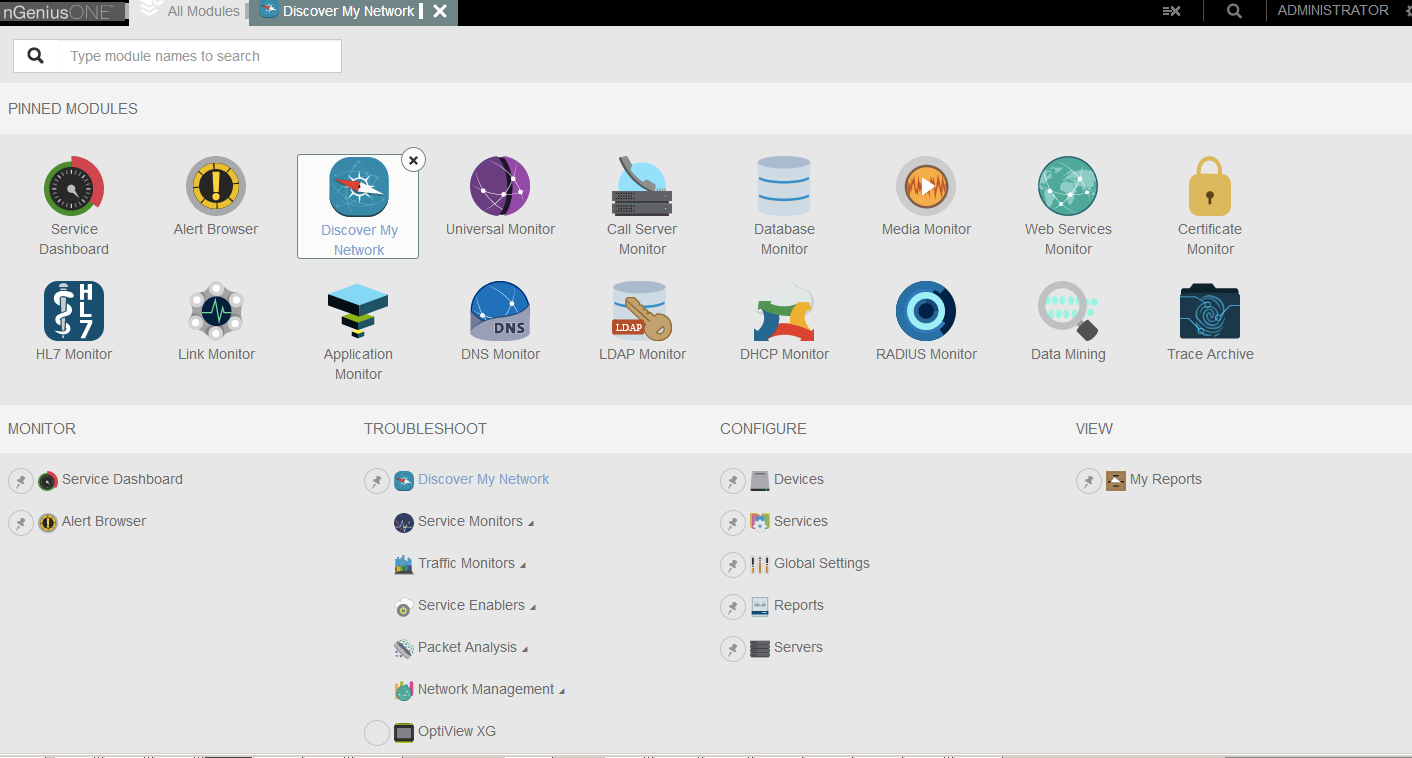Open the Call Server Monitor icon
This screenshot has width=1412, height=758.
tap(642, 187)
